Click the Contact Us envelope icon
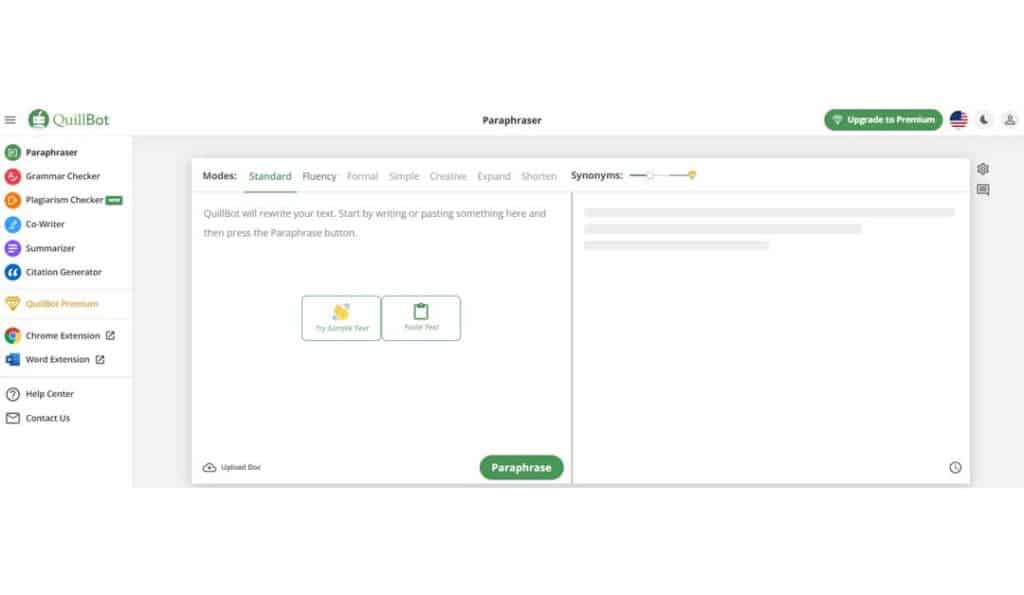 [x=12, y=418]
